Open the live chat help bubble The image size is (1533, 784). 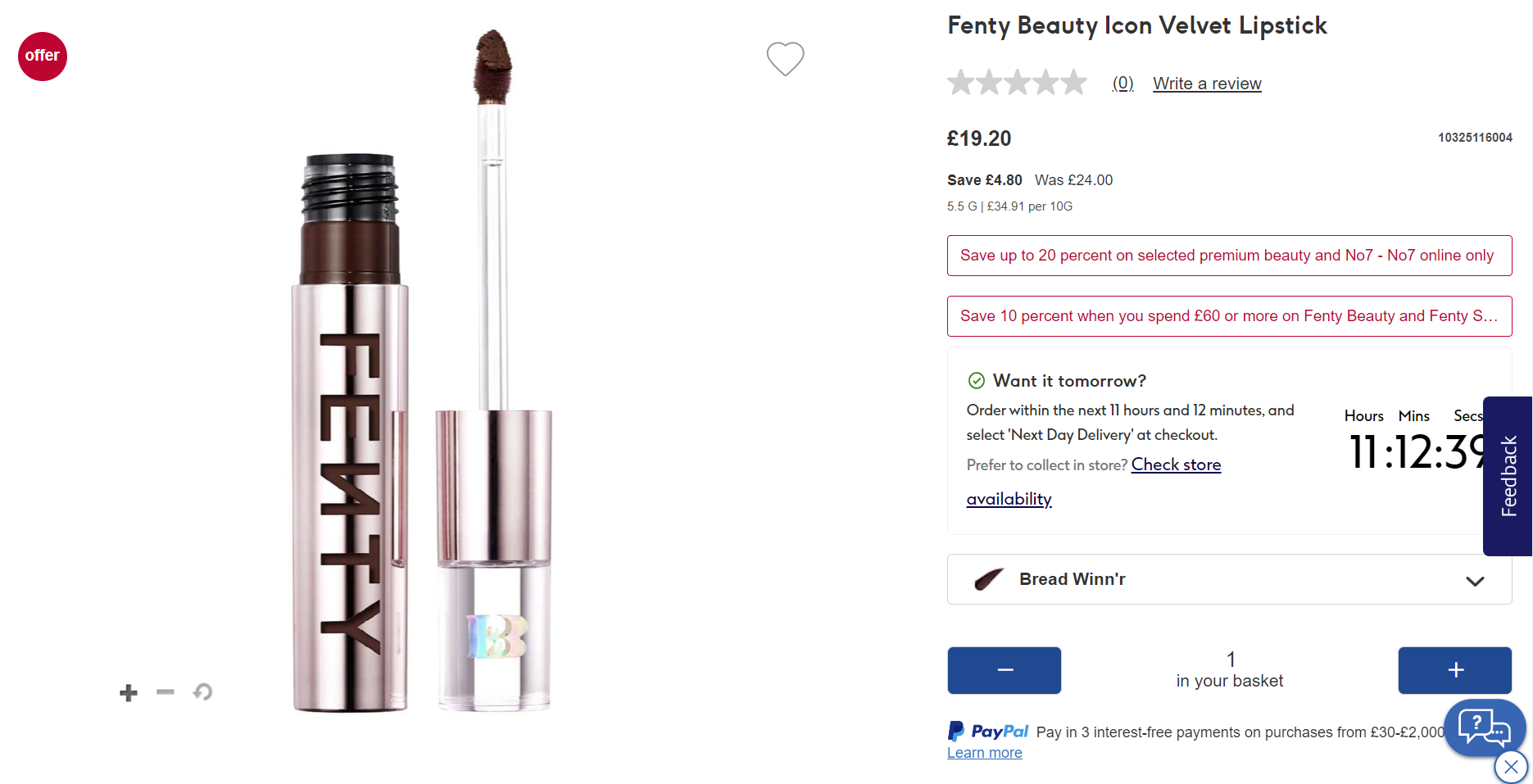click(1484, 727)
